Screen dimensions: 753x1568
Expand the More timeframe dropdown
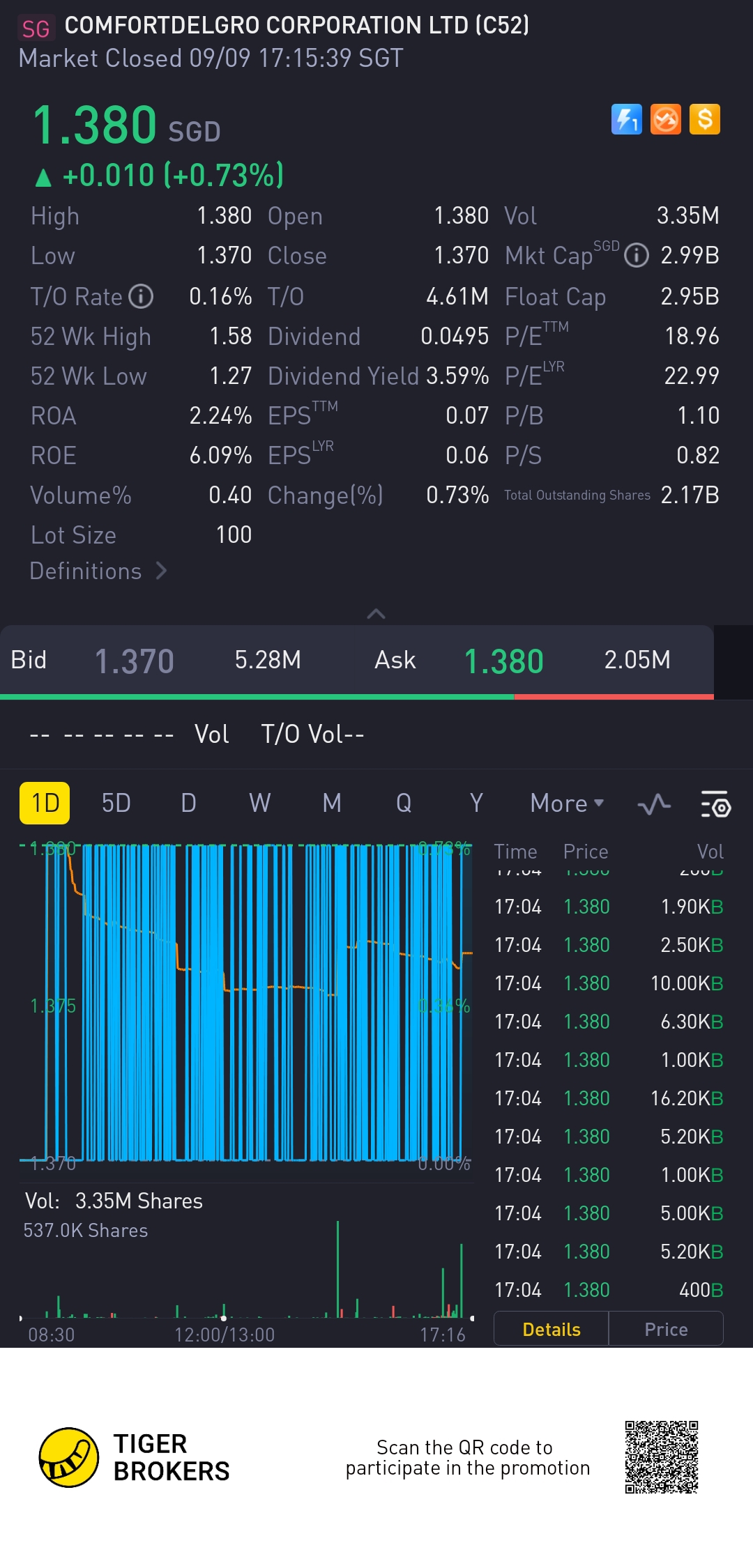click(566, 803)
